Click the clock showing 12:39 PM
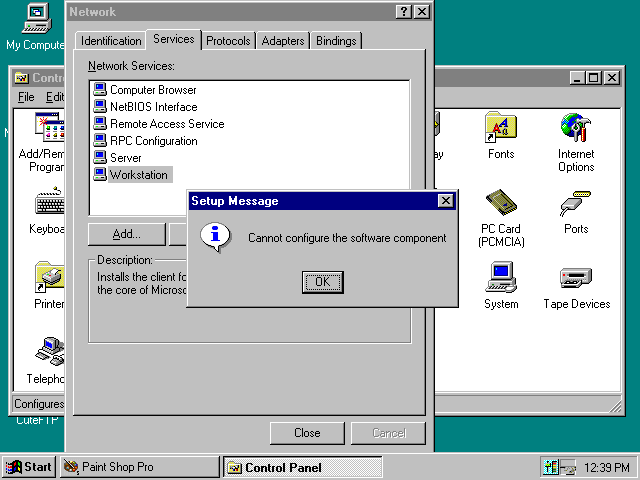This screenshot has height=480, width=640. 606,467
